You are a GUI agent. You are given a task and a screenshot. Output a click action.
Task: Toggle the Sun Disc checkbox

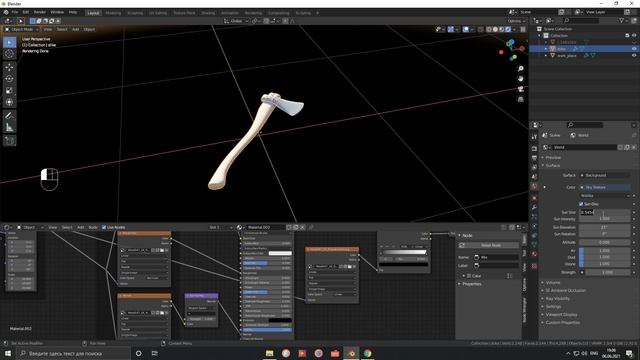[581, 204]
